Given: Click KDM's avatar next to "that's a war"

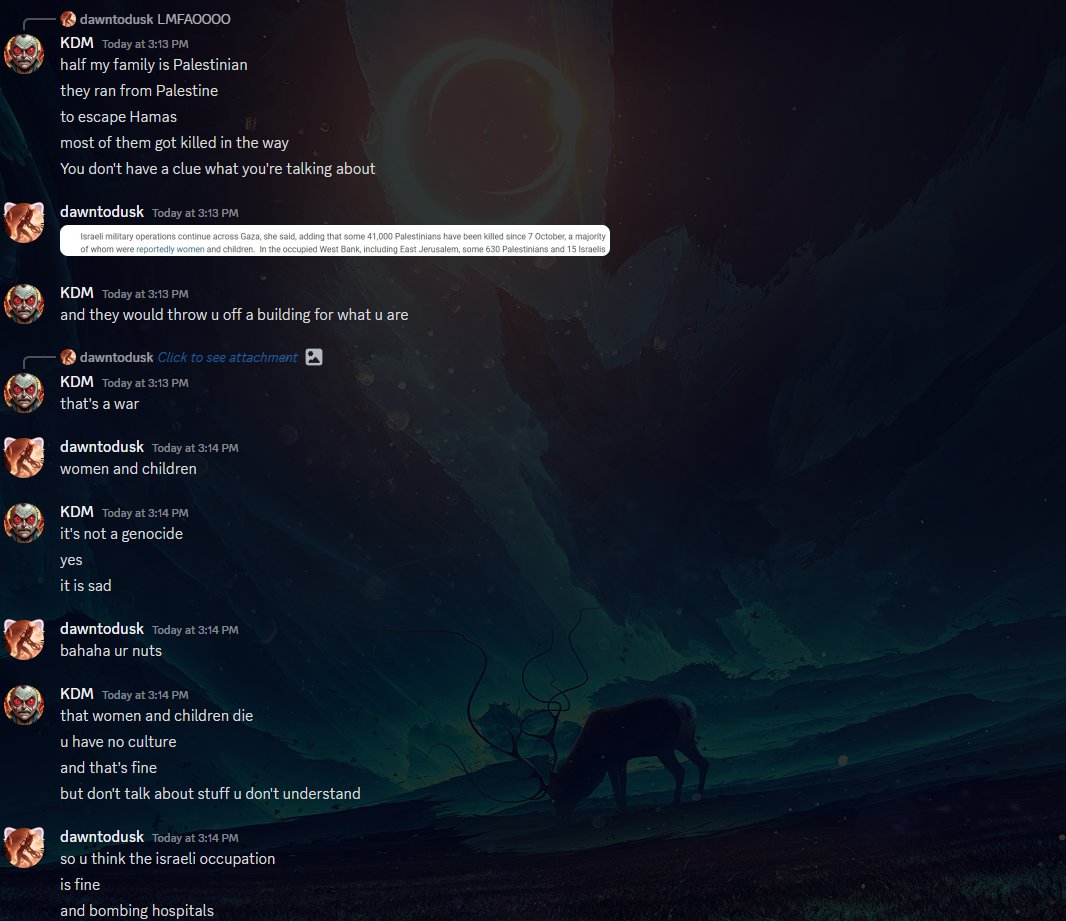Looking at the screenshot, I should point(24,393).
